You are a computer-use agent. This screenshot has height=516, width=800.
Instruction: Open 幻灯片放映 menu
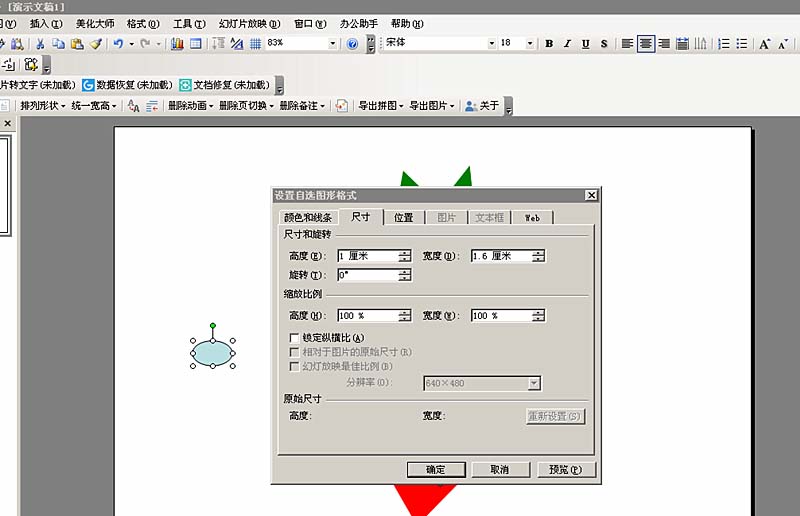click(249, 23)
